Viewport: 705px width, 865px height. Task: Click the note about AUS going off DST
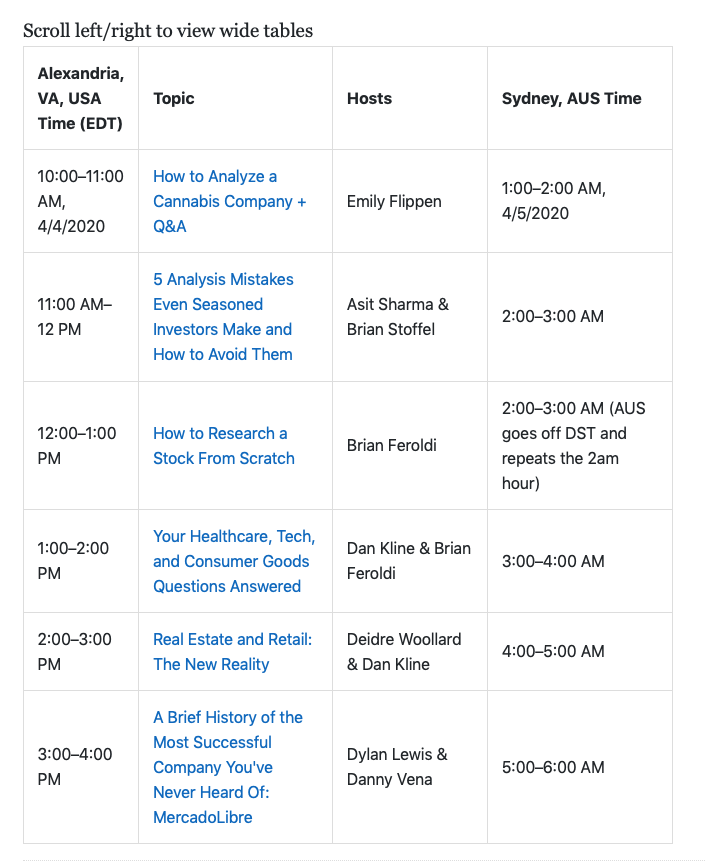coord(573,446)
